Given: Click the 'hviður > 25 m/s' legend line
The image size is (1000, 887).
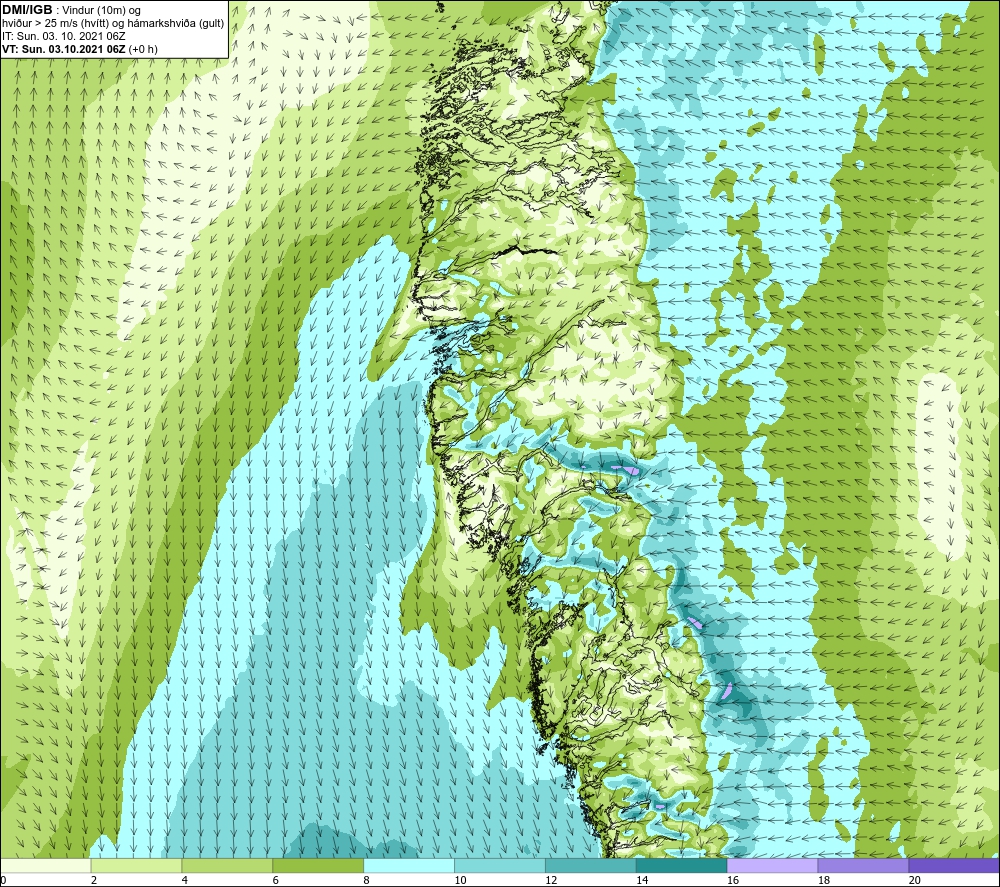Looking at the screenshot, I should point(113,24).
